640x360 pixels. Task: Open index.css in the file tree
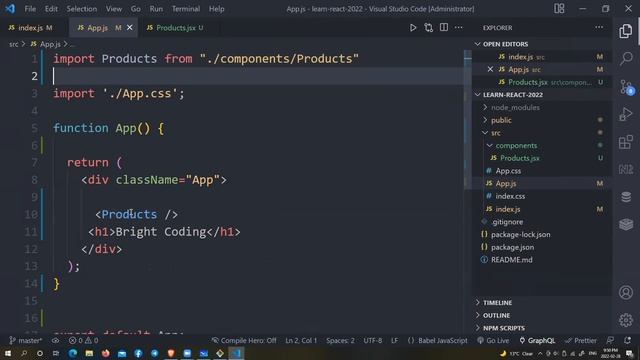510,196
